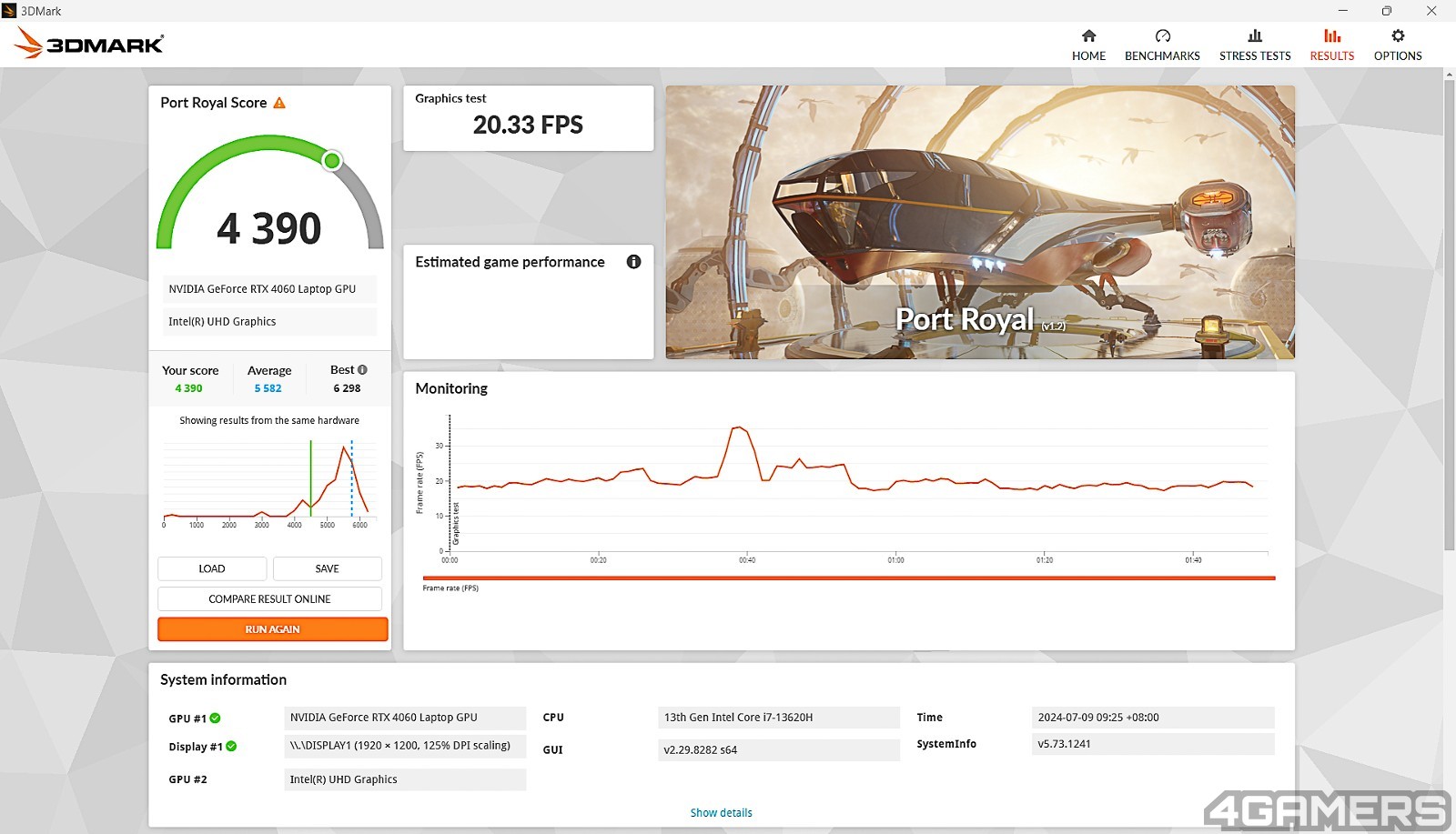Click the CPU value 13th Gen Intel Core i7-13620H
Viewport: 1456px width, 834px height.
click(x=779, y=718)
